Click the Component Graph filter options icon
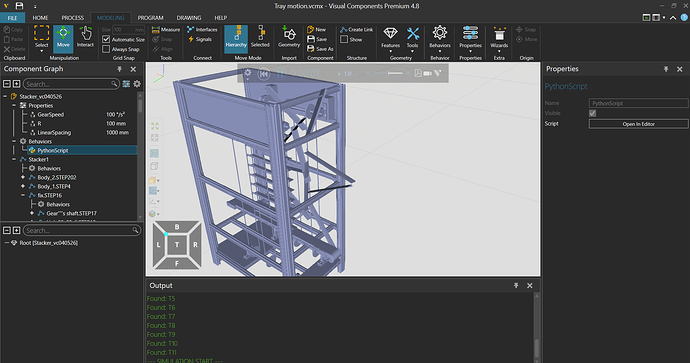The image size is (690, 363). click(x=126, y=84)
